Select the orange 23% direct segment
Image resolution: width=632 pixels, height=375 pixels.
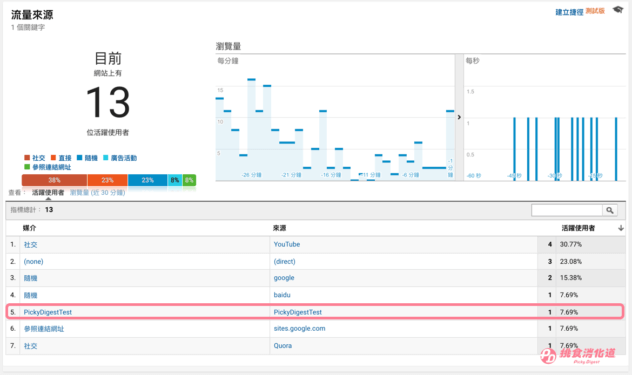107,180
